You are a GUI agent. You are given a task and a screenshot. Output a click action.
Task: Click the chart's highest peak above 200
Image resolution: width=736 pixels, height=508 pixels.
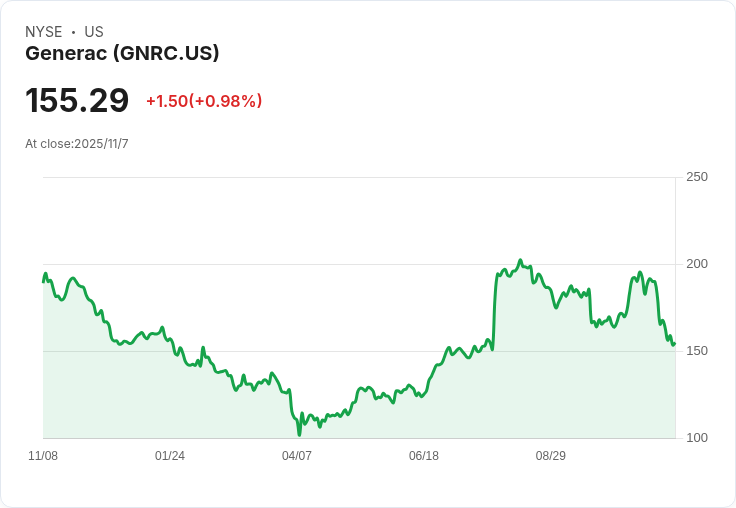point(520,261)
